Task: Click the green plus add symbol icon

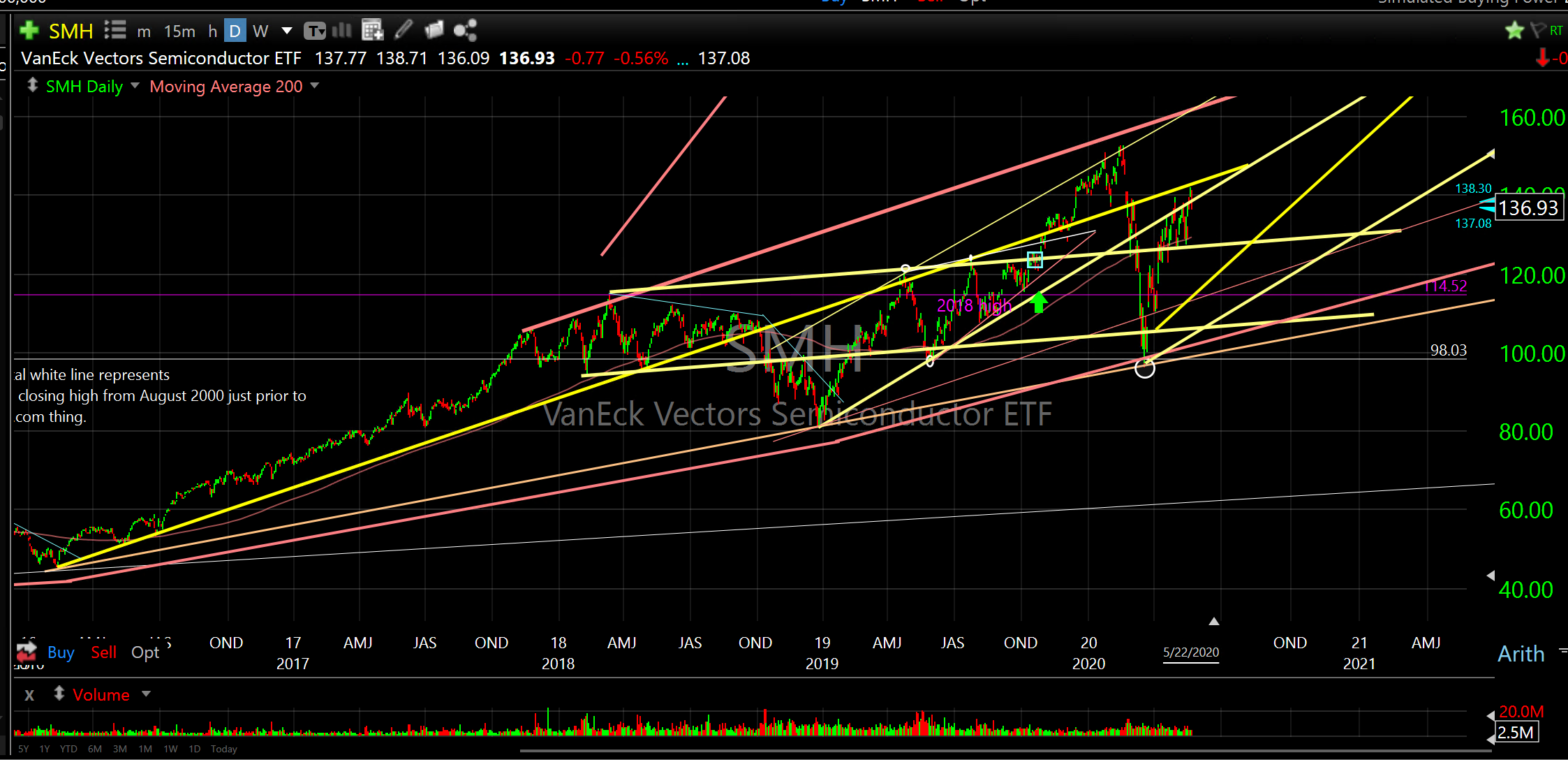Action: tap(29, 30)
